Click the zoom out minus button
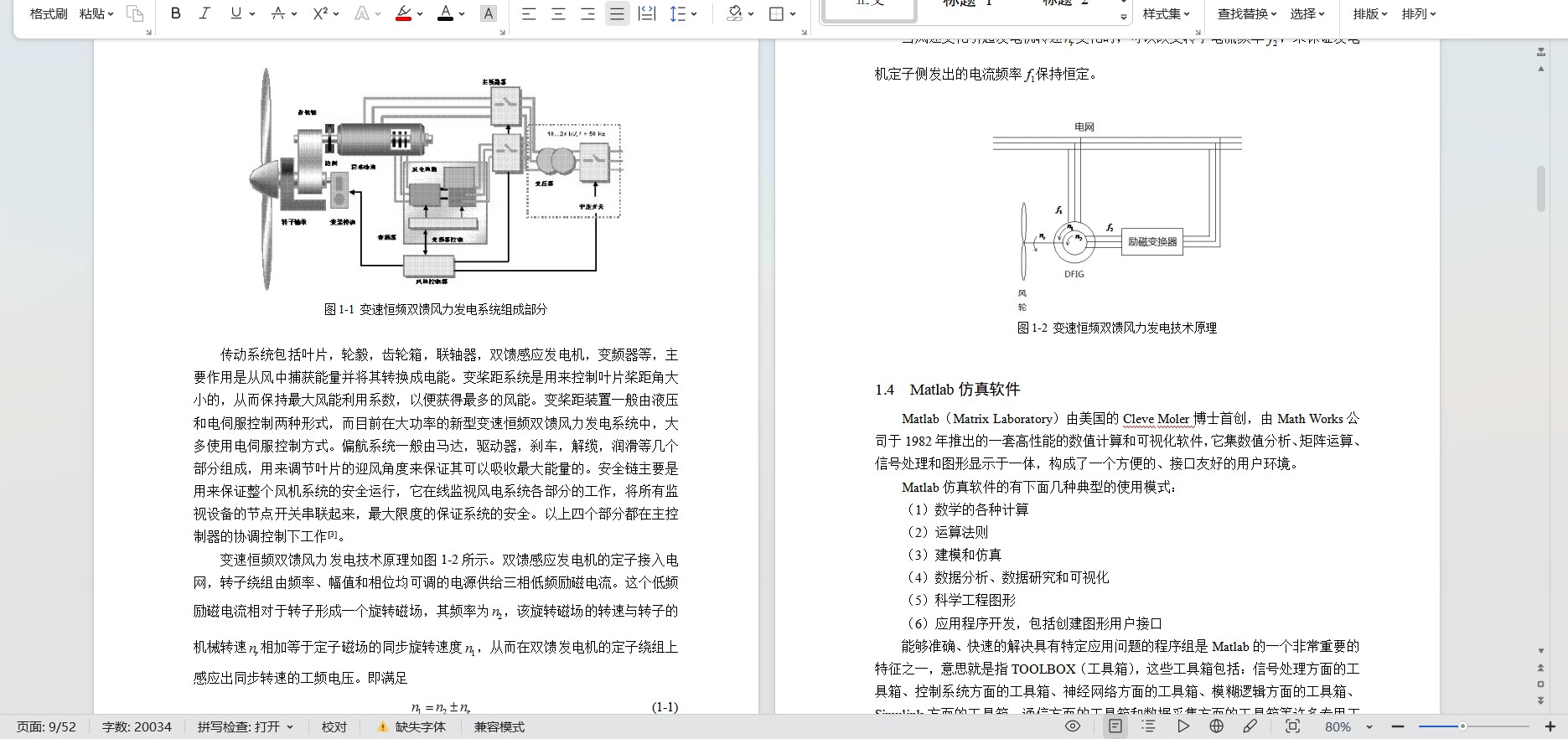Viewport: 1568px width, 739px height. 1397,726
